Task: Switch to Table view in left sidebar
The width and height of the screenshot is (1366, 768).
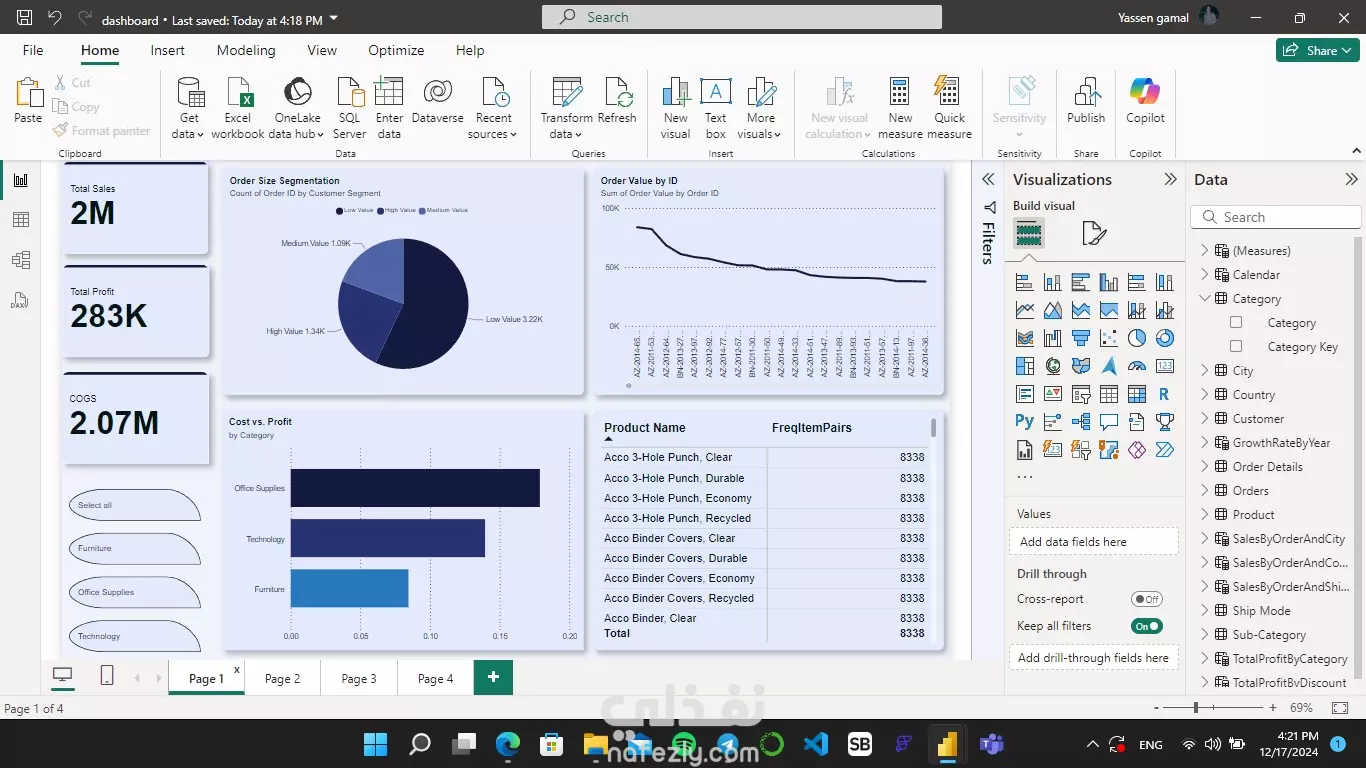Action: point(21,220)
